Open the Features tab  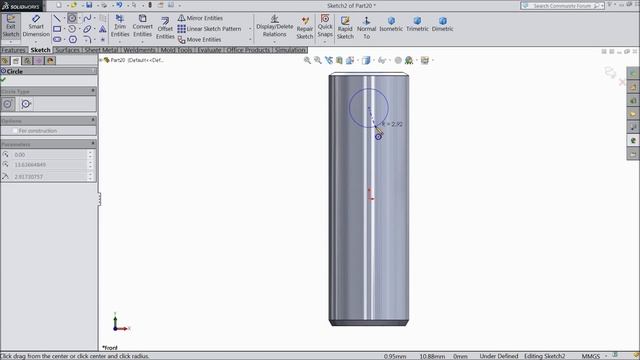(13, 50)
